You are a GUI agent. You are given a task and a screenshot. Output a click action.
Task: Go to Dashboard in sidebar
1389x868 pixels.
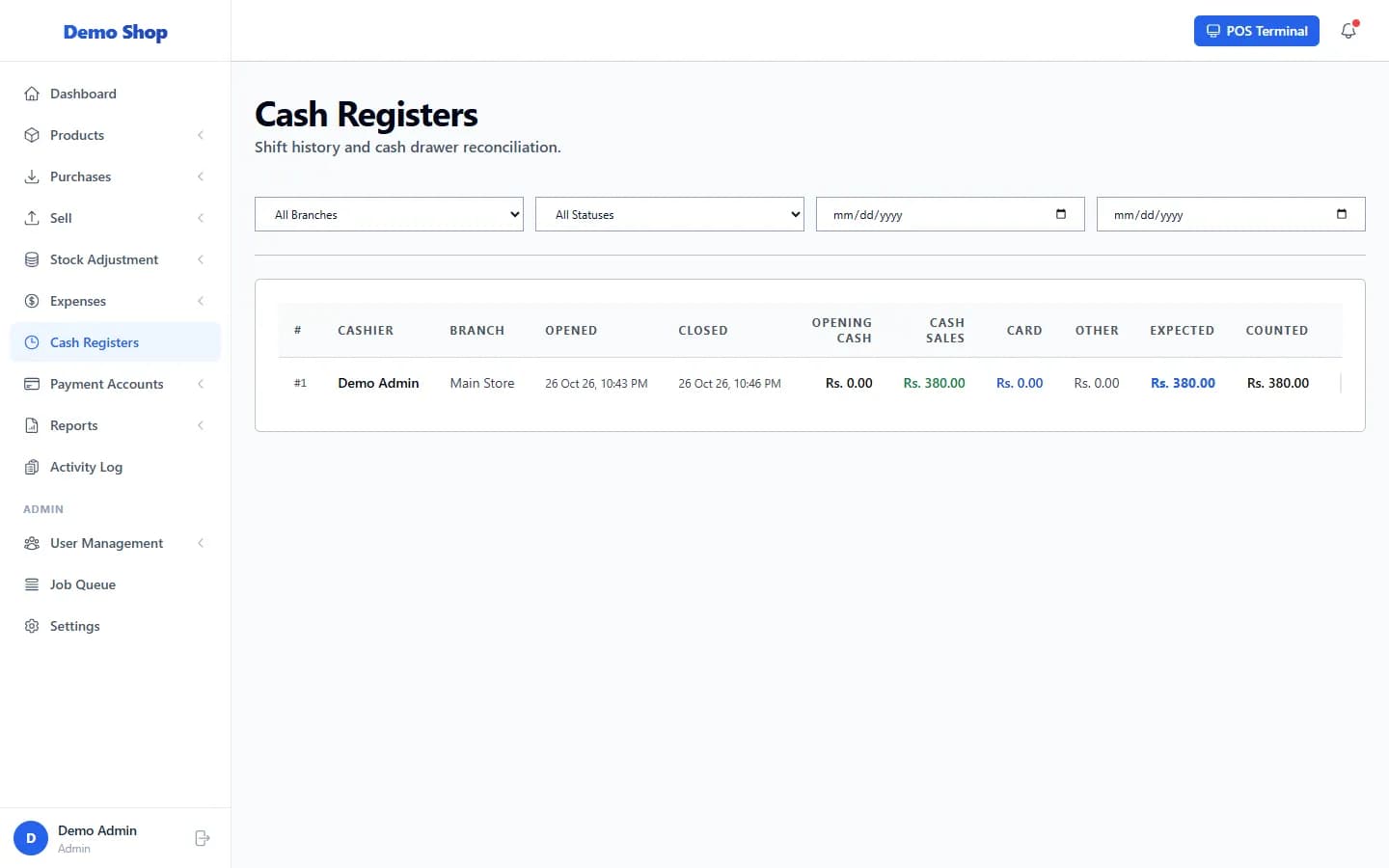(116, 94)
